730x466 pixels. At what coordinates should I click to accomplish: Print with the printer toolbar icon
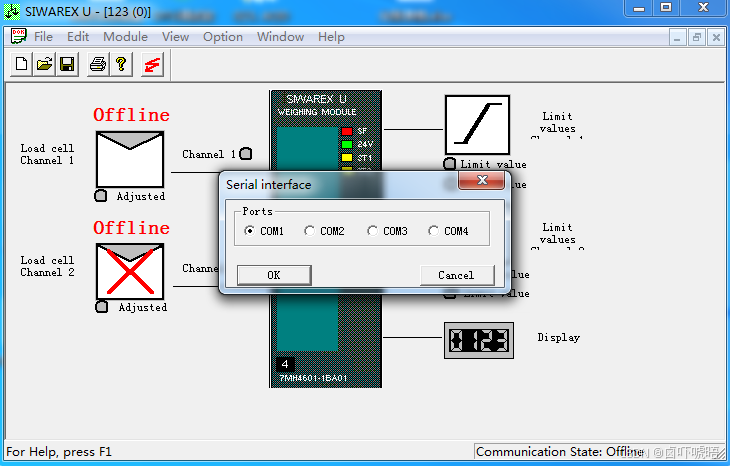98,64
